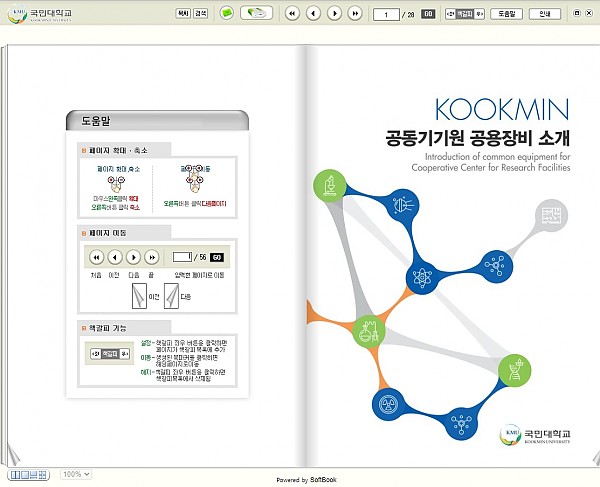Close the viewer with X icon

(x=589, y=13)
